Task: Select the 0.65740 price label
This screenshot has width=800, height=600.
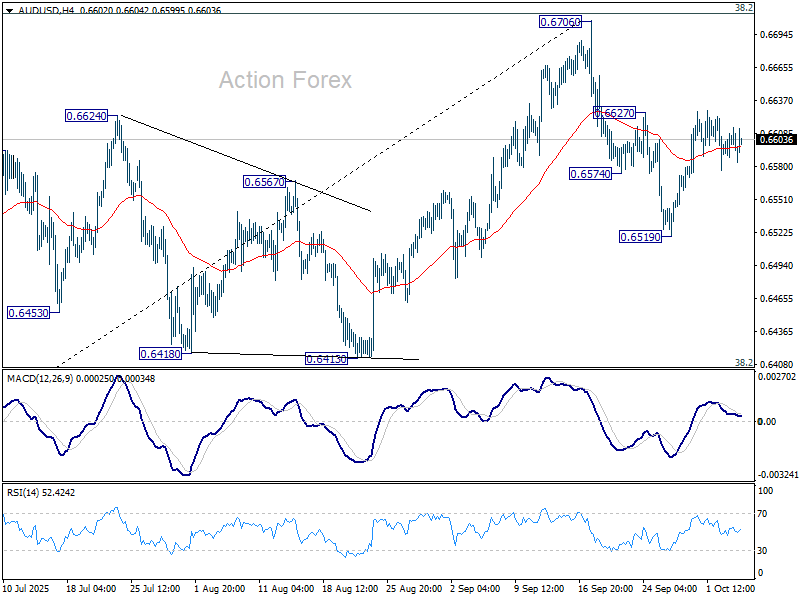Action: click(590, 174)
